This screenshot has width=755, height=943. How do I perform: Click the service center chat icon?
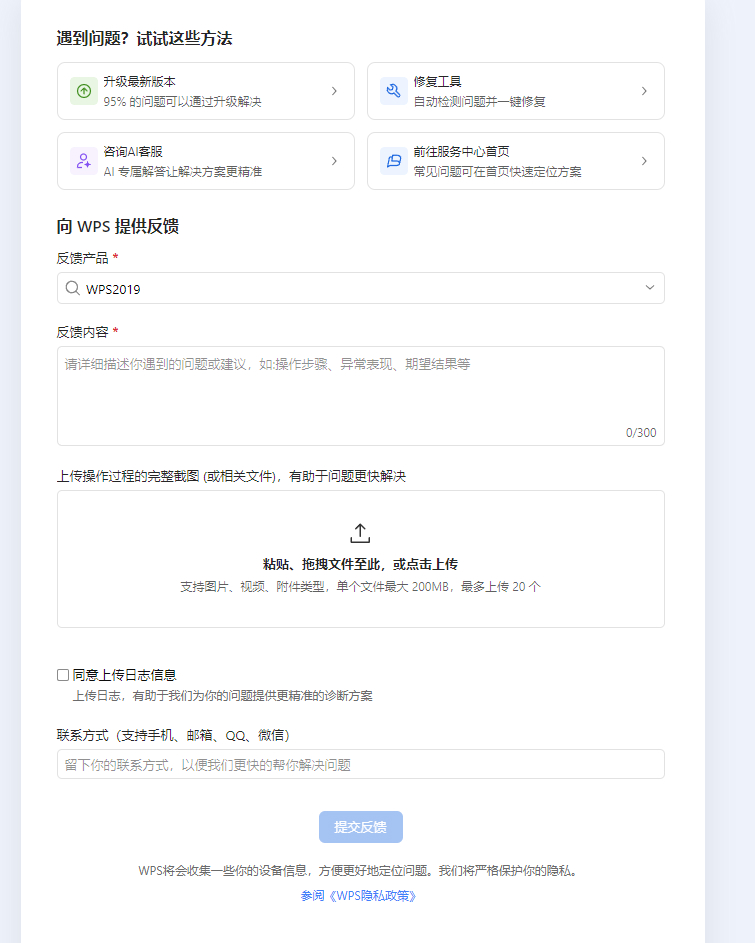[394, 161]
